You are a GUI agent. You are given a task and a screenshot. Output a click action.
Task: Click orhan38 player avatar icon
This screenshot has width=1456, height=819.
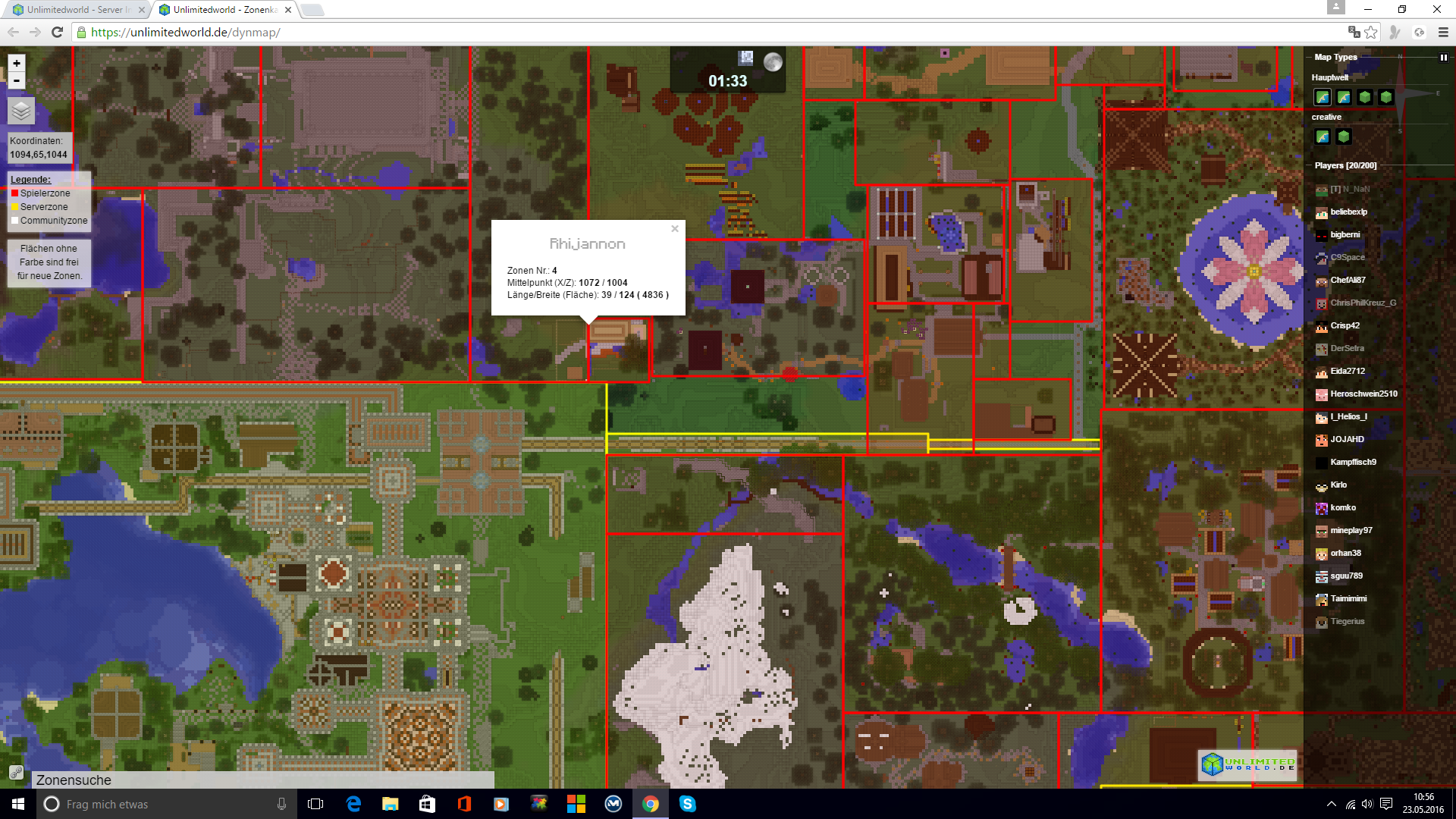pos(1322,554)
